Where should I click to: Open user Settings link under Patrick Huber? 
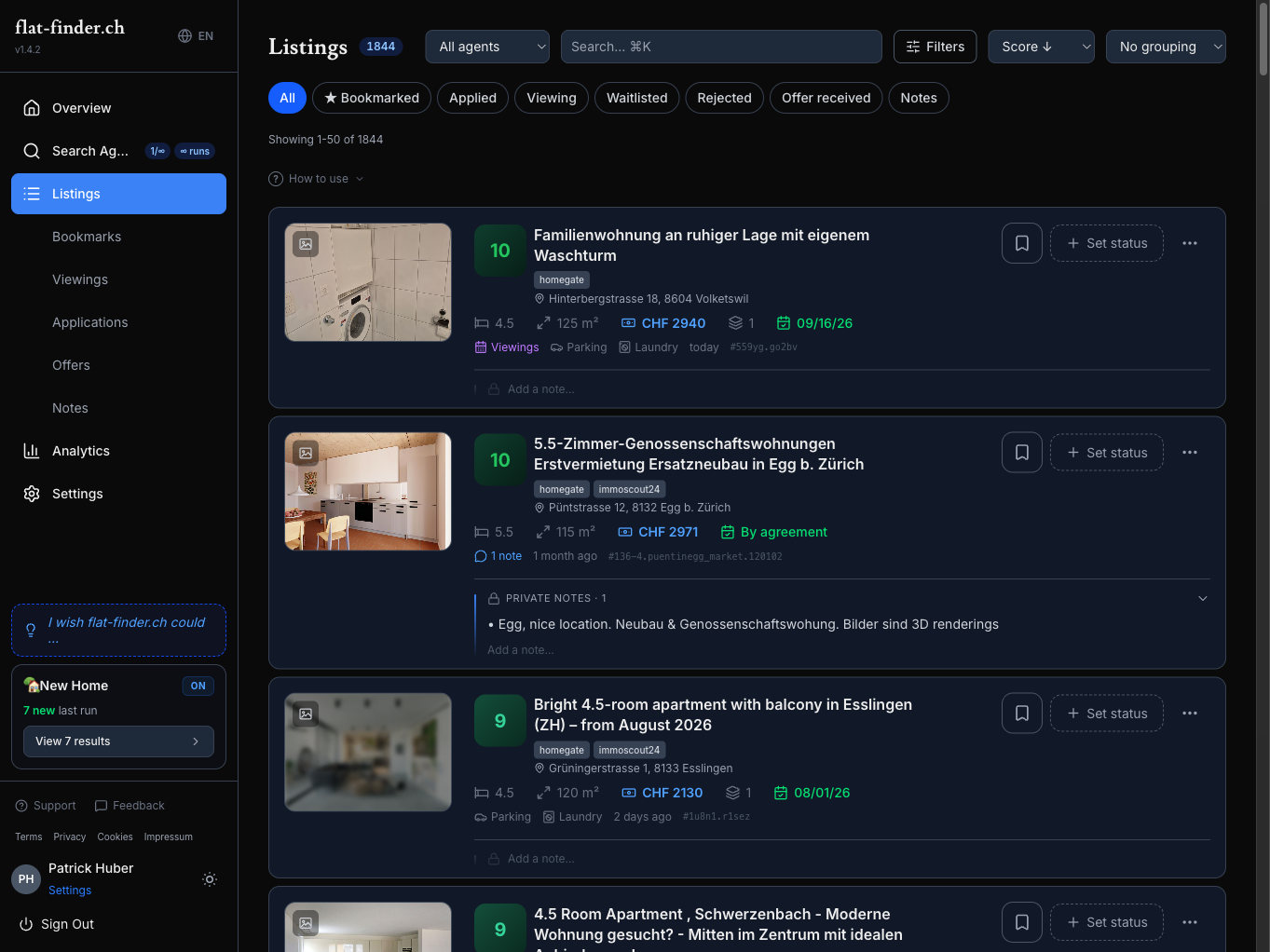pyautogui.click(x=70, y=891)
